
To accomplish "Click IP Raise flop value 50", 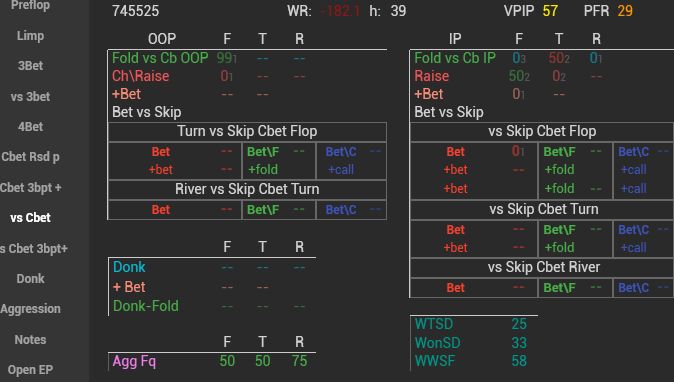I will tap(519, 76).
